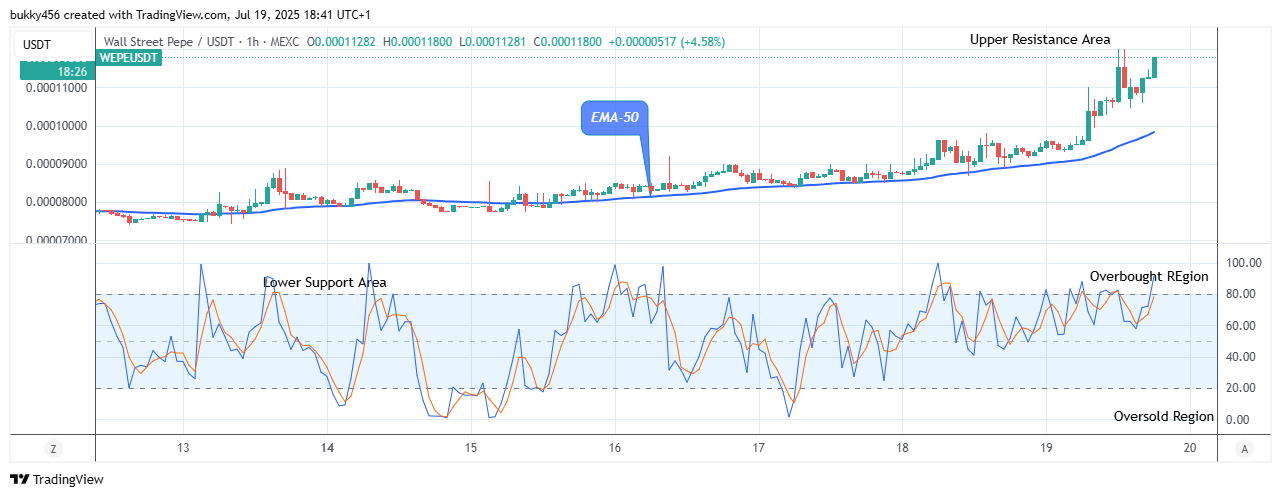Image resolution: width=1281 pixels, height=497 pixels.
Task: Click date 16 on the time axis
Action: [x=615, y=449]
